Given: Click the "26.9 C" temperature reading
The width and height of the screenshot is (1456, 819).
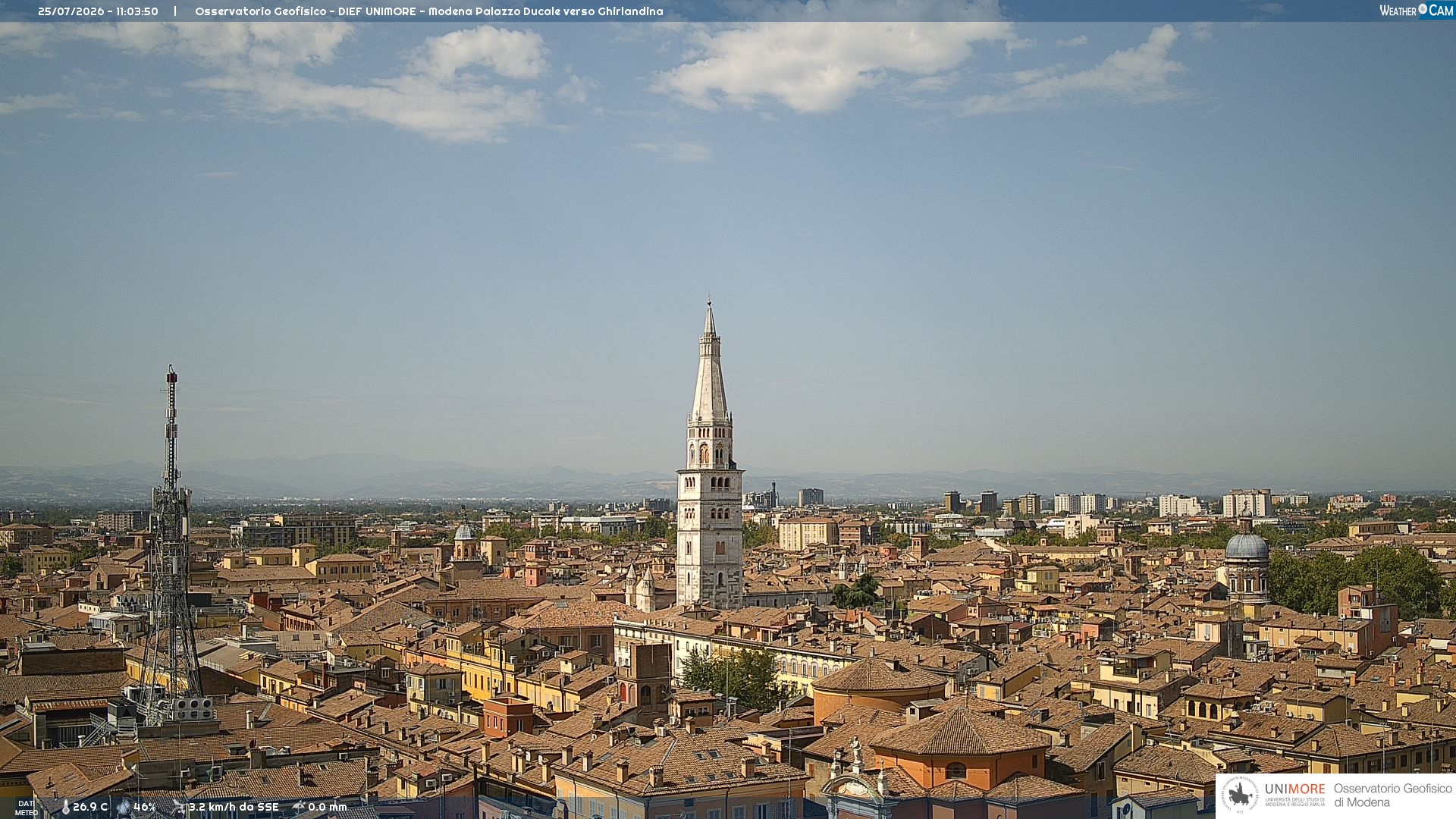Looking at the screenshot, I should (90, 808).
